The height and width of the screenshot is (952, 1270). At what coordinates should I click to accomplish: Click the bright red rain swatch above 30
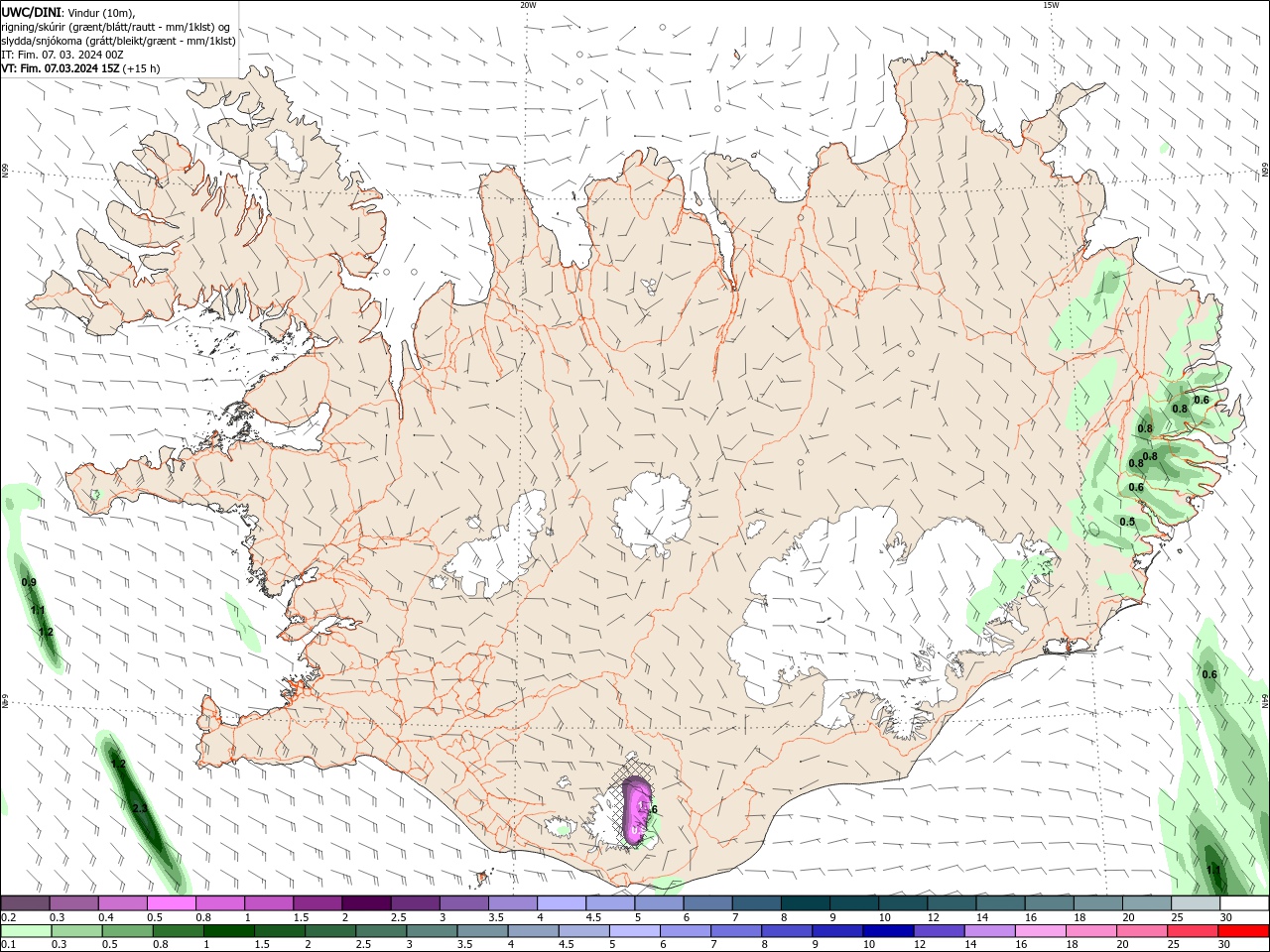1242,931
